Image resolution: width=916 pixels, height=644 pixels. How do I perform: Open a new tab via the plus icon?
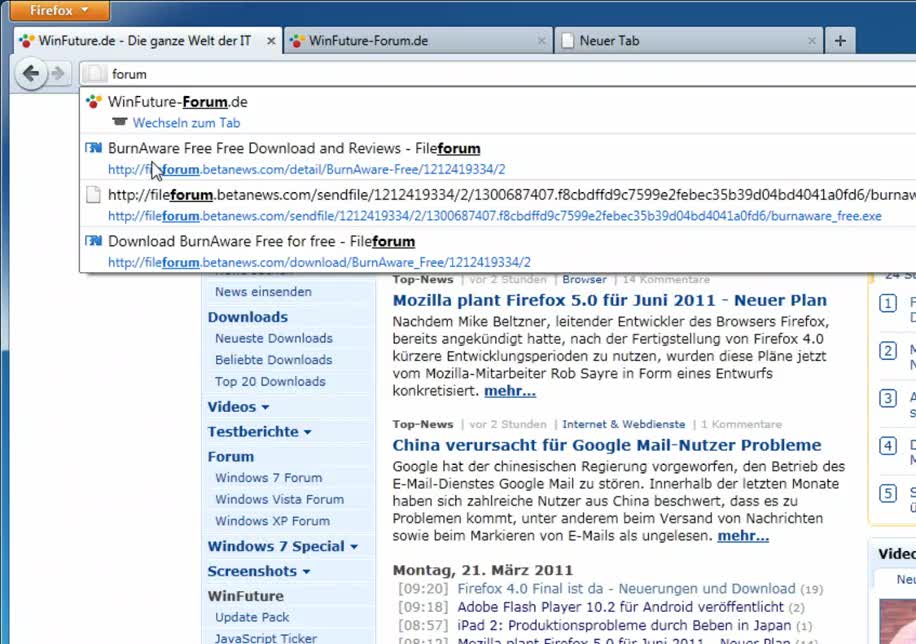tap(840, 40)
